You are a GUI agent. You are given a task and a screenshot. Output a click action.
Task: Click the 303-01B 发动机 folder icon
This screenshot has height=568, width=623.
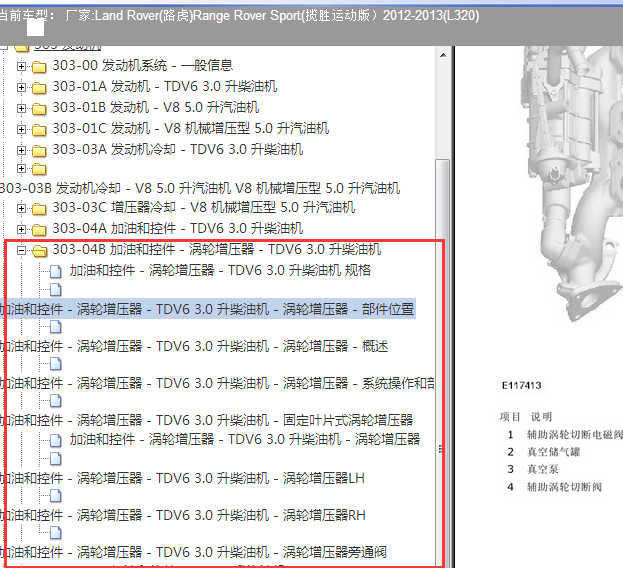(39, 109)
